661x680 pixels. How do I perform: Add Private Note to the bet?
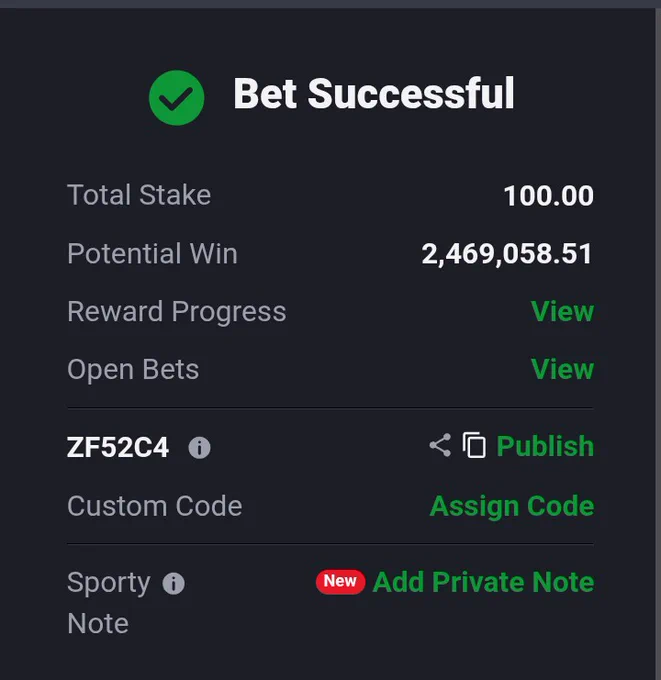(x=483, y=582)
